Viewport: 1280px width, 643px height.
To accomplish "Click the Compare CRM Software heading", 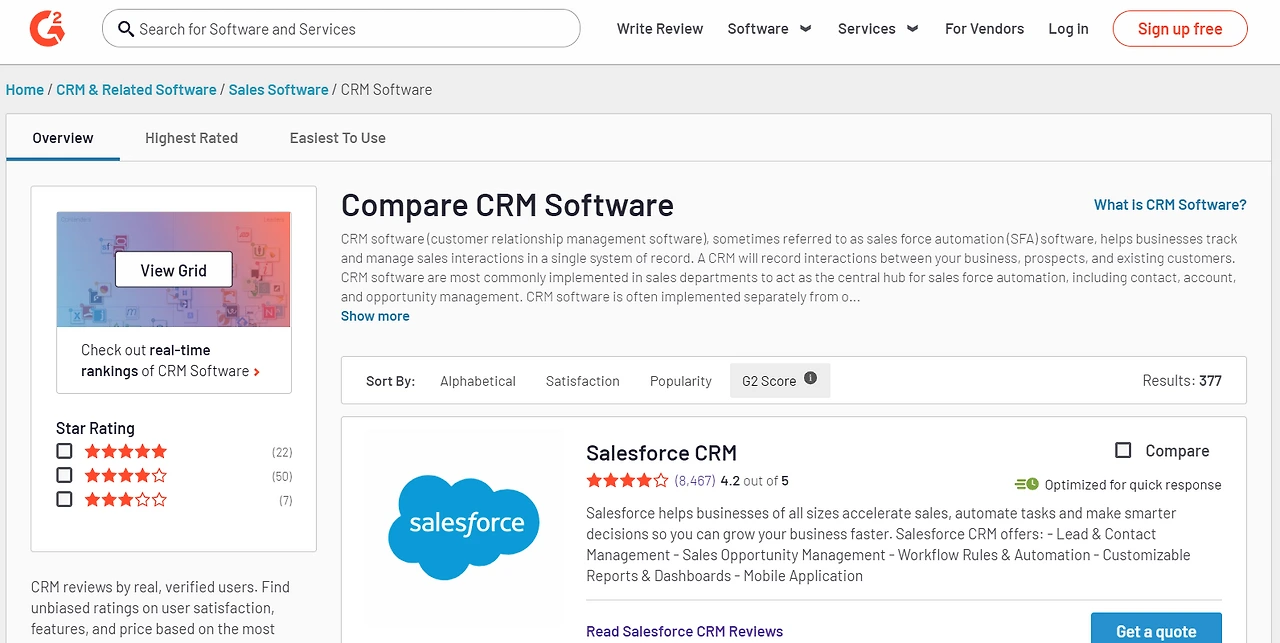I will [x=507, y=205].
